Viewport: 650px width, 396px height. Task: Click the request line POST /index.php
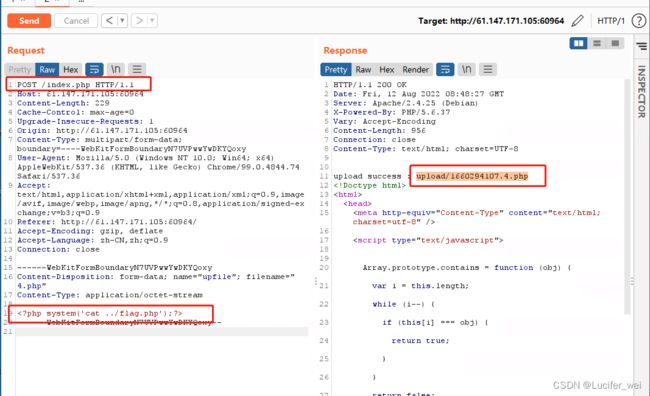(x=75, y=85)
